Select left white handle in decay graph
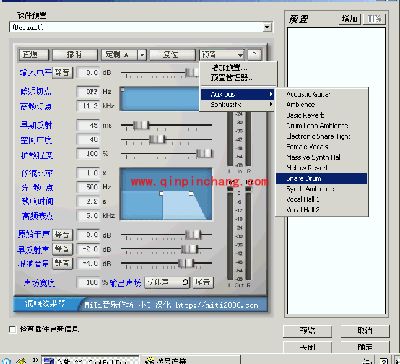400x364 pixels. click(162, 193)
